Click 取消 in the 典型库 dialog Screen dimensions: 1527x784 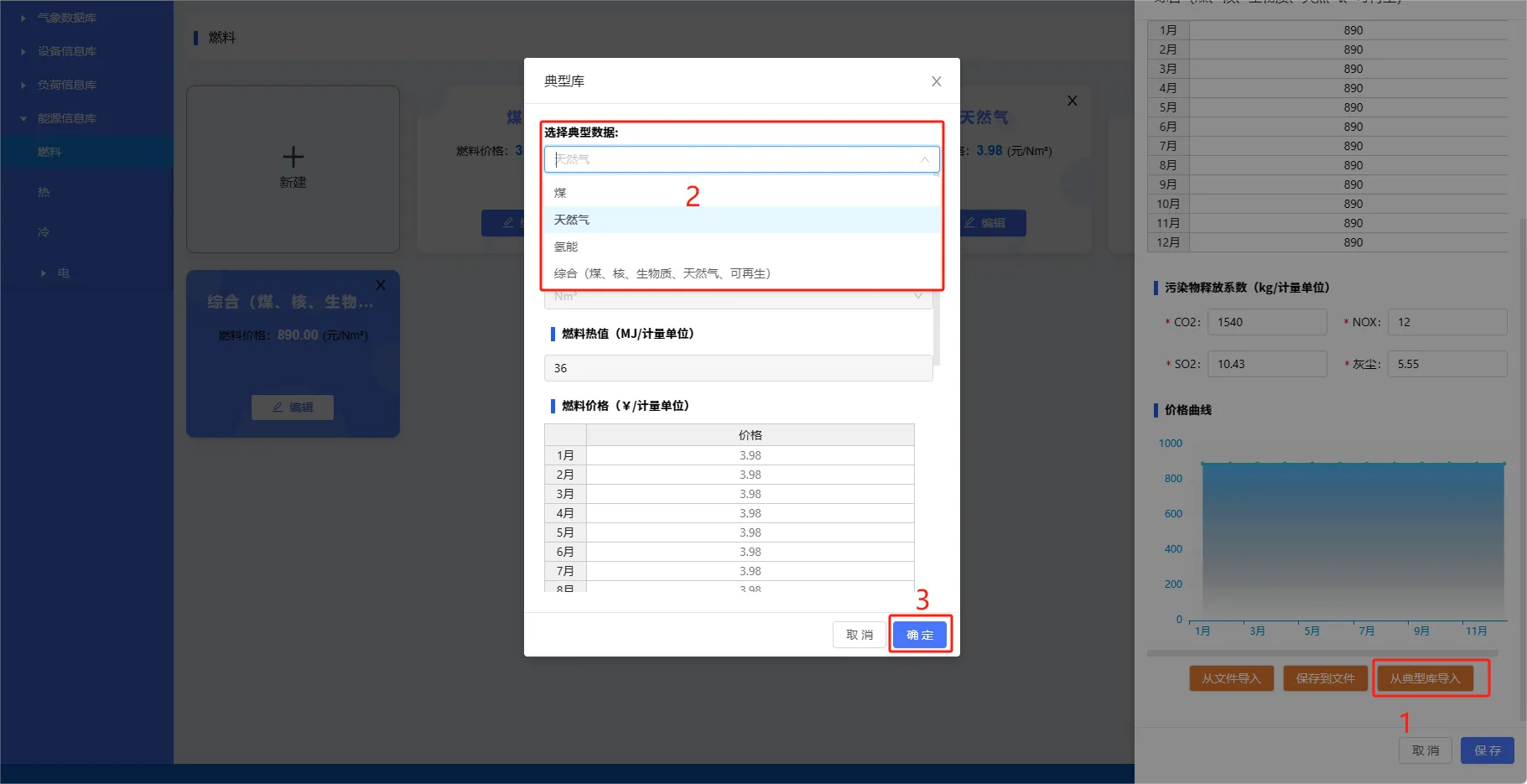[x=860, y=635]
